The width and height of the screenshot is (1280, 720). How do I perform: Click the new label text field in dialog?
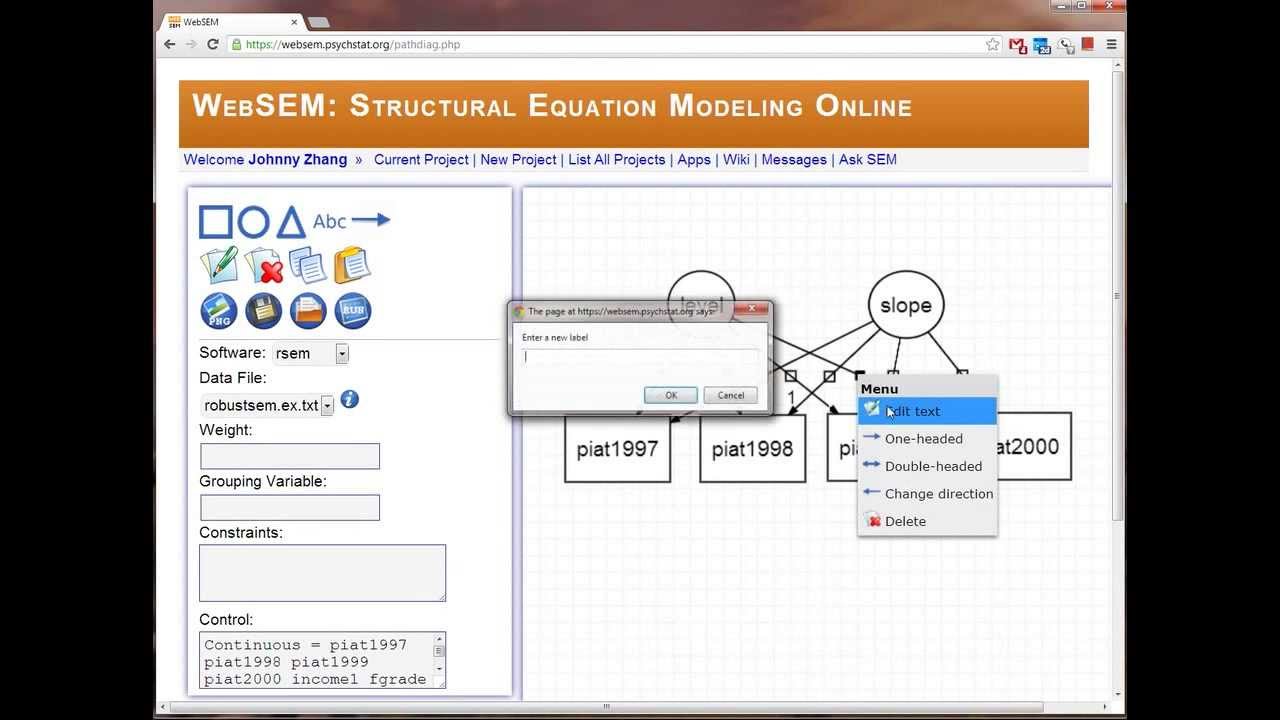pos(640,356)
